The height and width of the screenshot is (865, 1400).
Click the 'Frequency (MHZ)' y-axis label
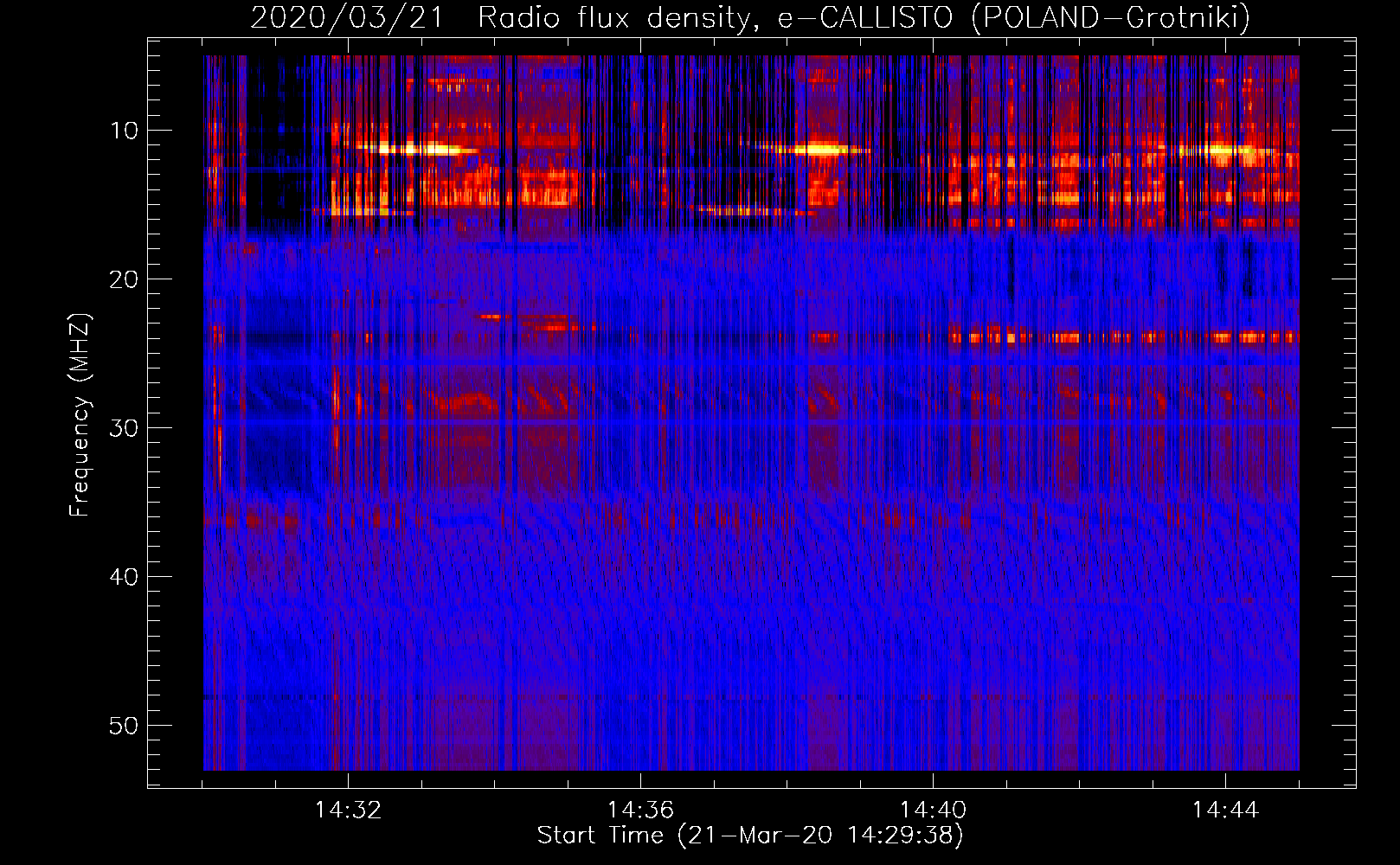(x=80, y=415)
